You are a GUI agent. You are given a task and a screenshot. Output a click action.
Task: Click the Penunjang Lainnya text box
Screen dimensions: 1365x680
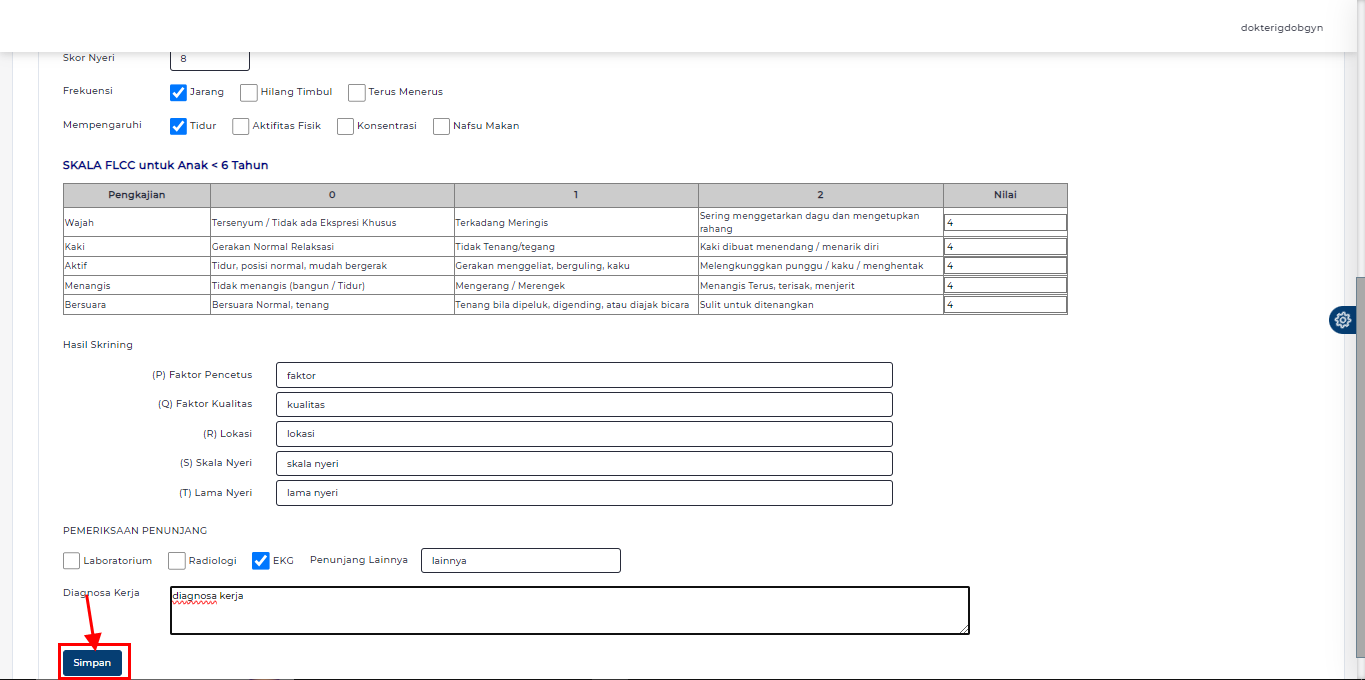click(x=520, y=560)
